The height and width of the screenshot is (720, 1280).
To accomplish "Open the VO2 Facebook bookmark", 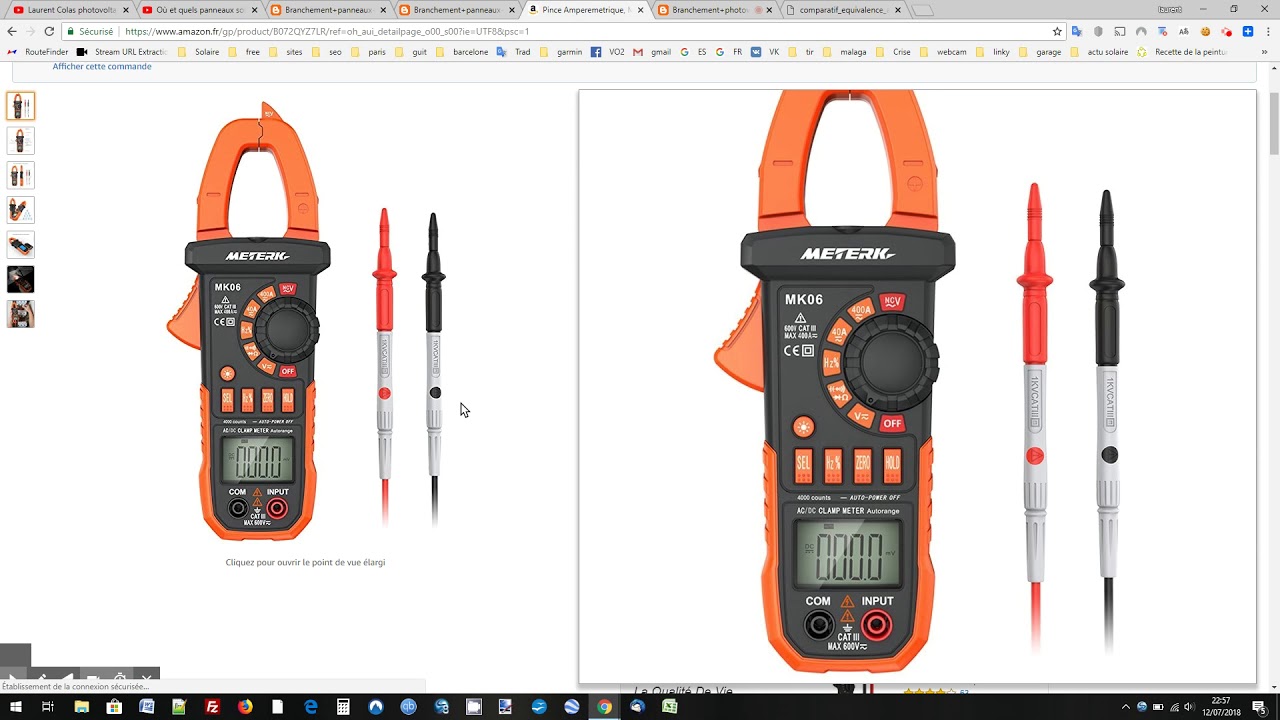I will (x=607, y=52).
